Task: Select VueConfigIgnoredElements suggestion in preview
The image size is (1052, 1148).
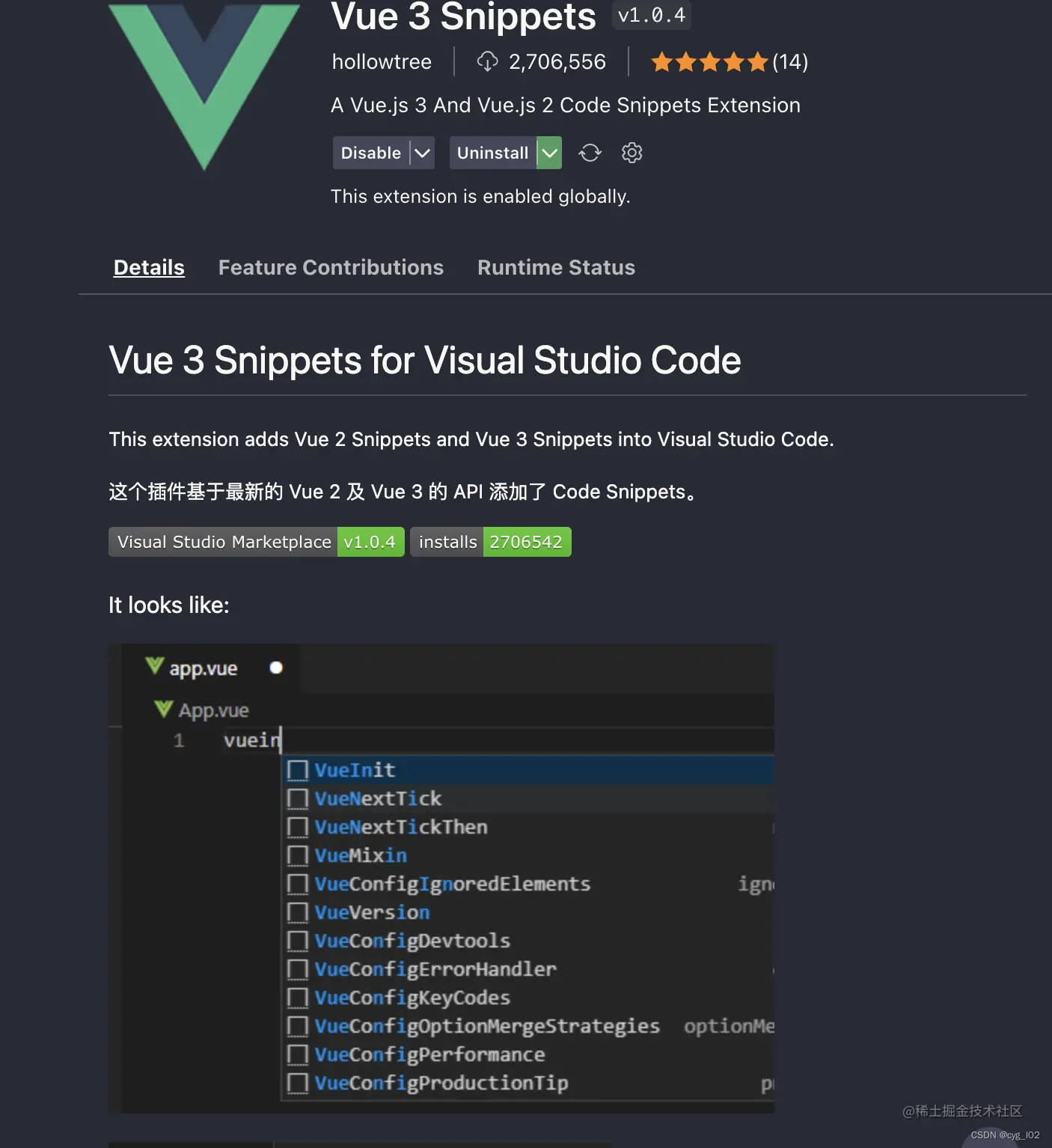Action: coord(528,884)
